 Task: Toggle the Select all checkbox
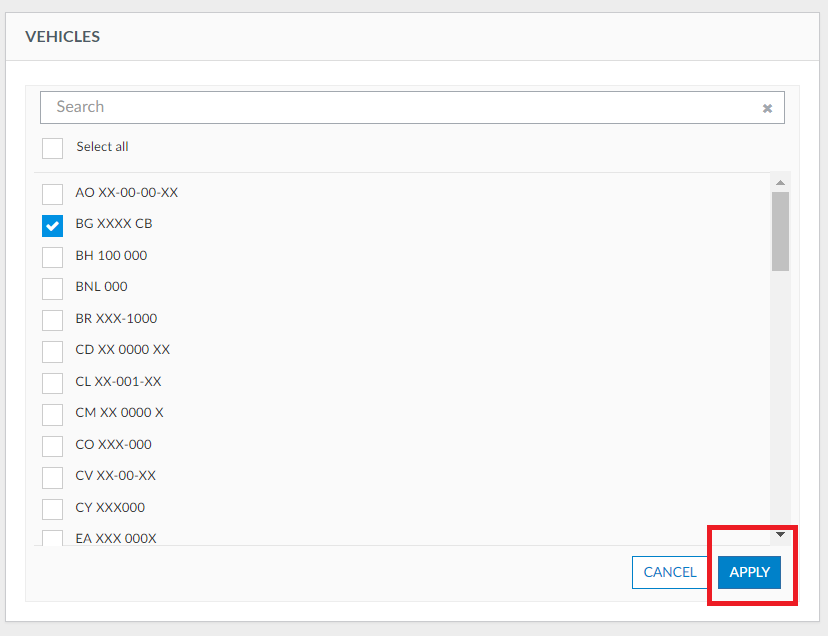(x=52, y=147)
